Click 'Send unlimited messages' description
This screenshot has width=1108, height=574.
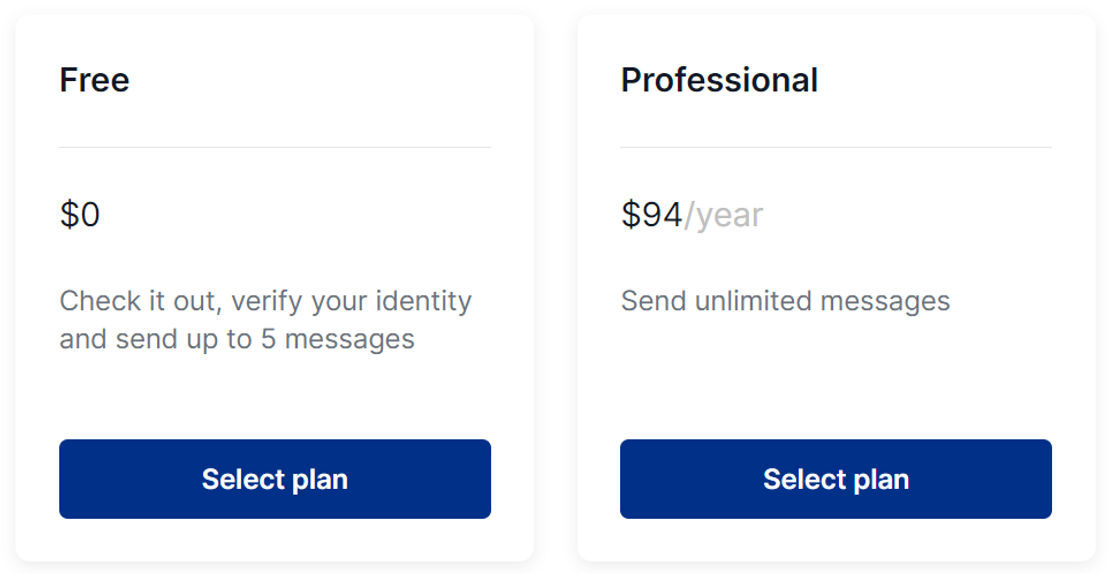coord(785,301)
